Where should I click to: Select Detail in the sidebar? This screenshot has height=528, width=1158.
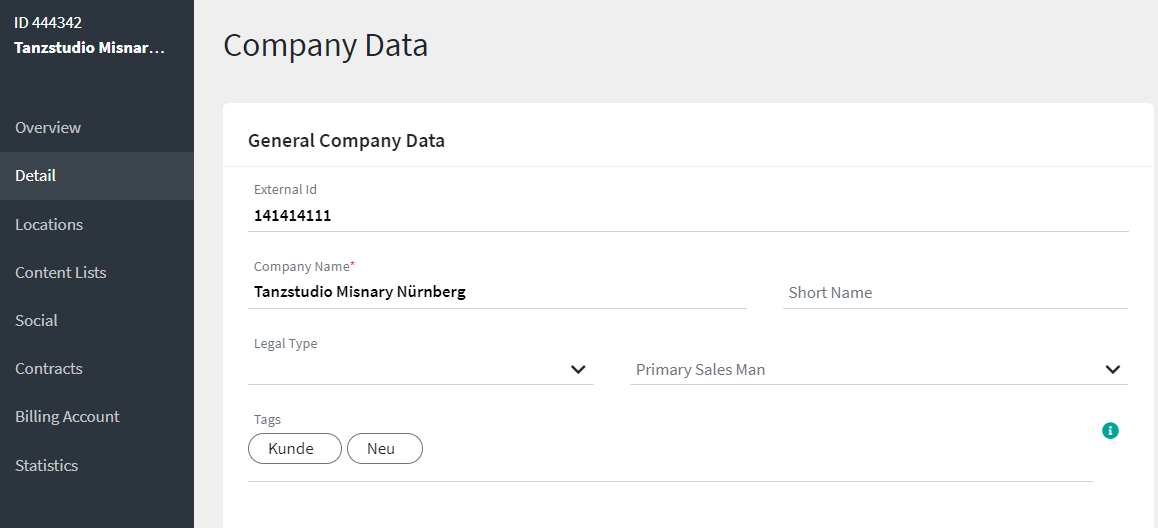coord(36,176)
